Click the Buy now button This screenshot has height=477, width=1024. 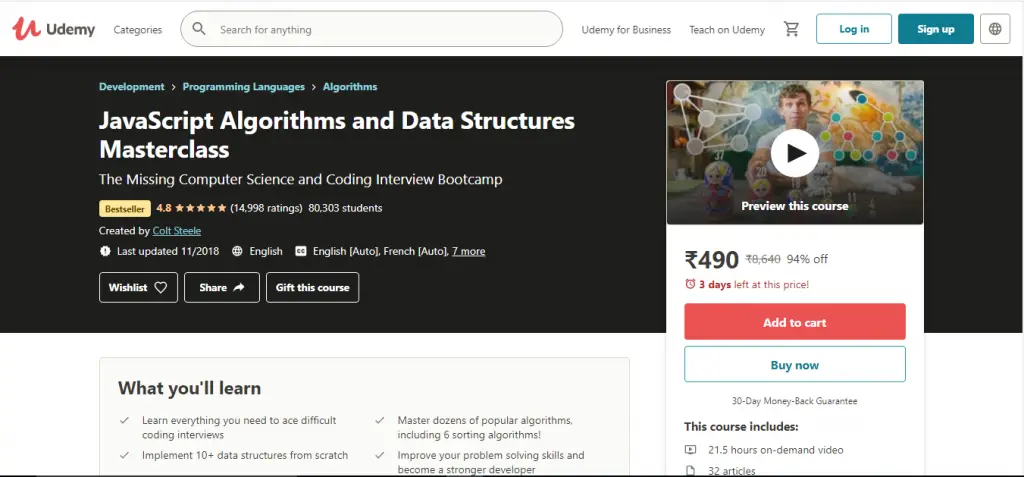[x=795, y=365]
